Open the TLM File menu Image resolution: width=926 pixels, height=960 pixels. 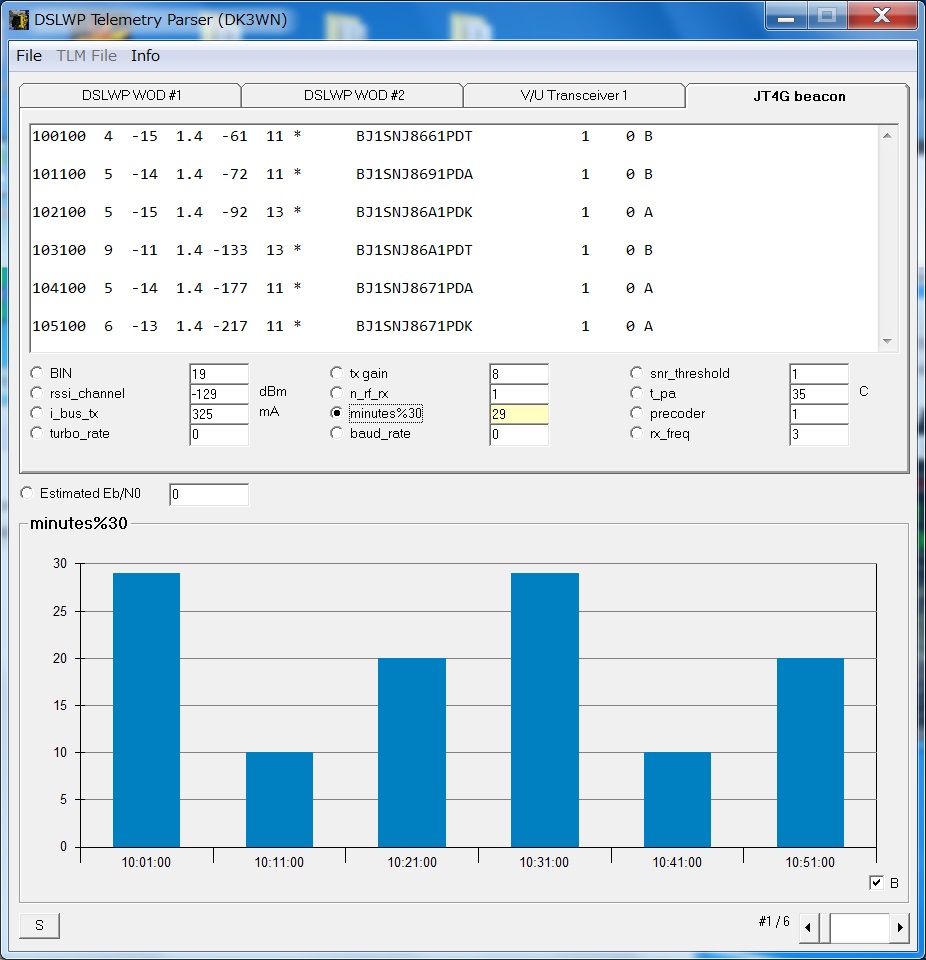coord(86,56)
